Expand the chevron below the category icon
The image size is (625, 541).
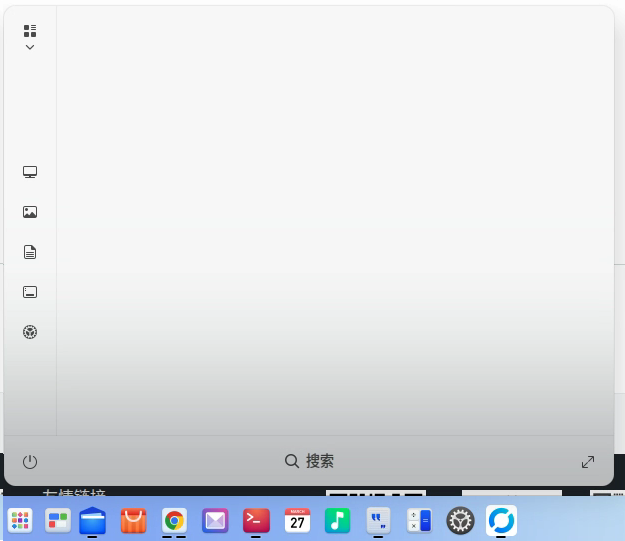[x=30, y=47]
